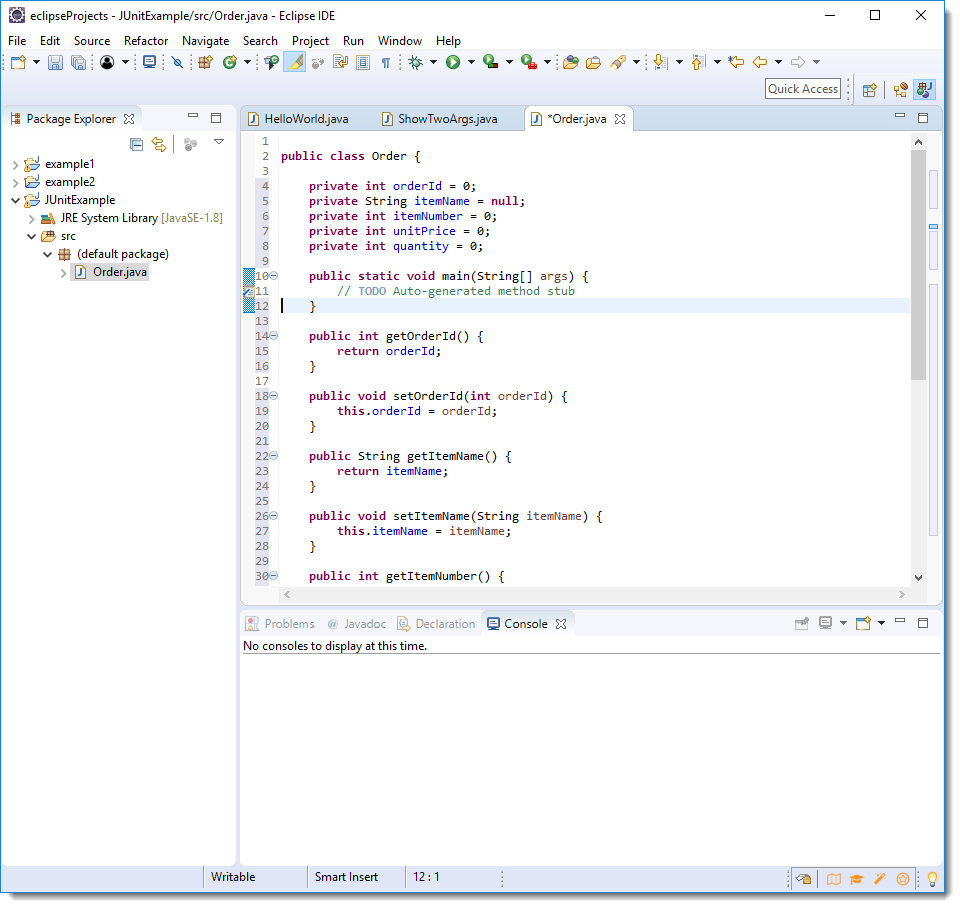Collapse the JUnitExample project
Image resolution: width=960 pixels, height=908 pixels.
click(x=15, y=200)
